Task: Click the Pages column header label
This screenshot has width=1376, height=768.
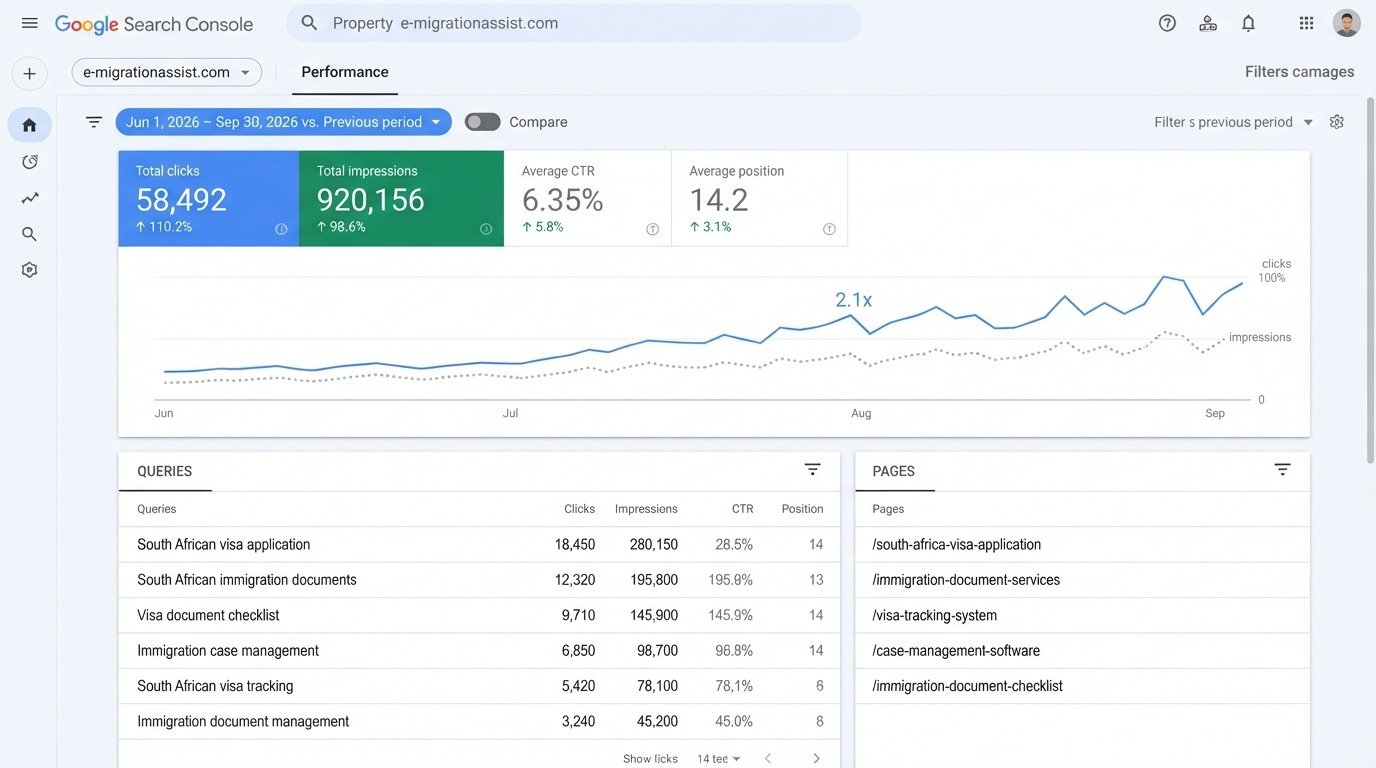Action: [x=888, y=509]
